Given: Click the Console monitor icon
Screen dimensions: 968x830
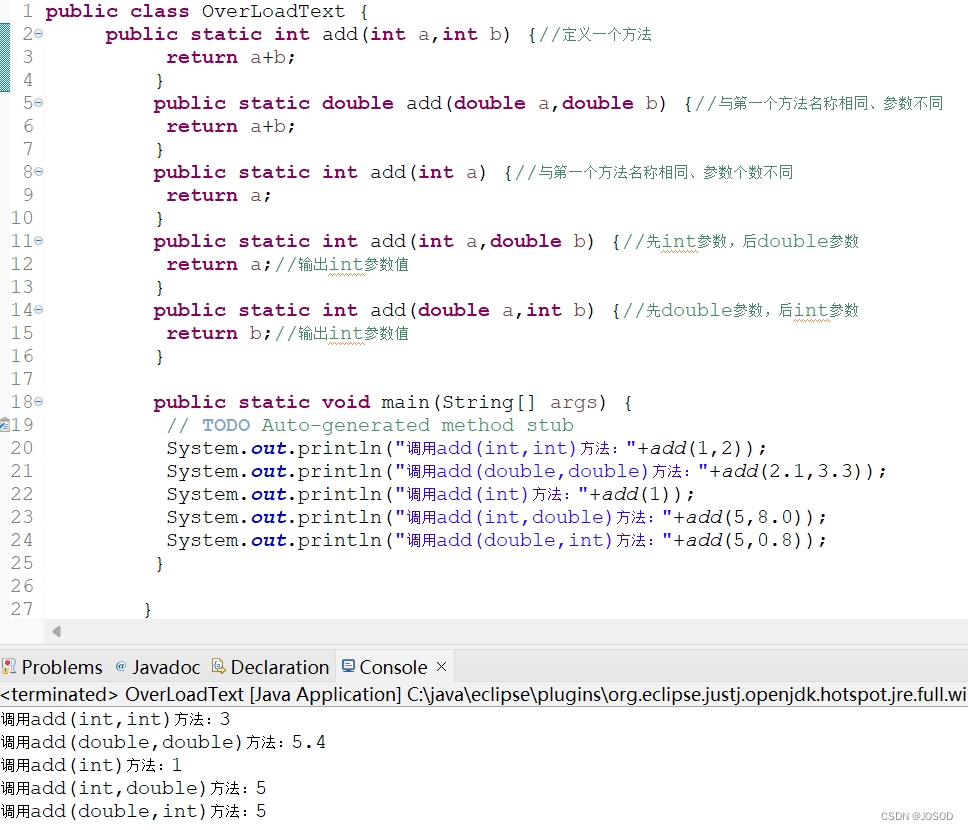Looking at the screenshot, I should (348, 665).
